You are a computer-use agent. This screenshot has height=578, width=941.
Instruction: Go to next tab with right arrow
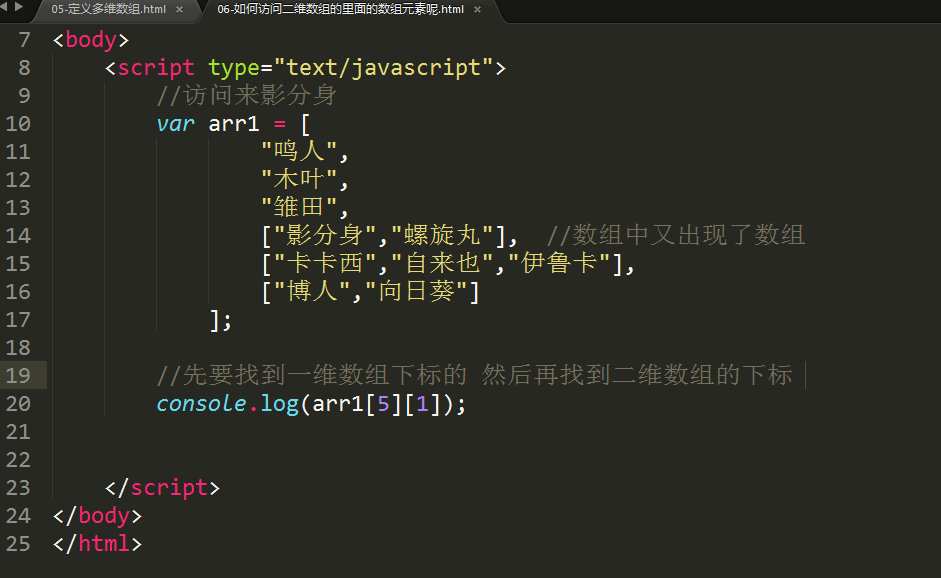tap(19, 7)
